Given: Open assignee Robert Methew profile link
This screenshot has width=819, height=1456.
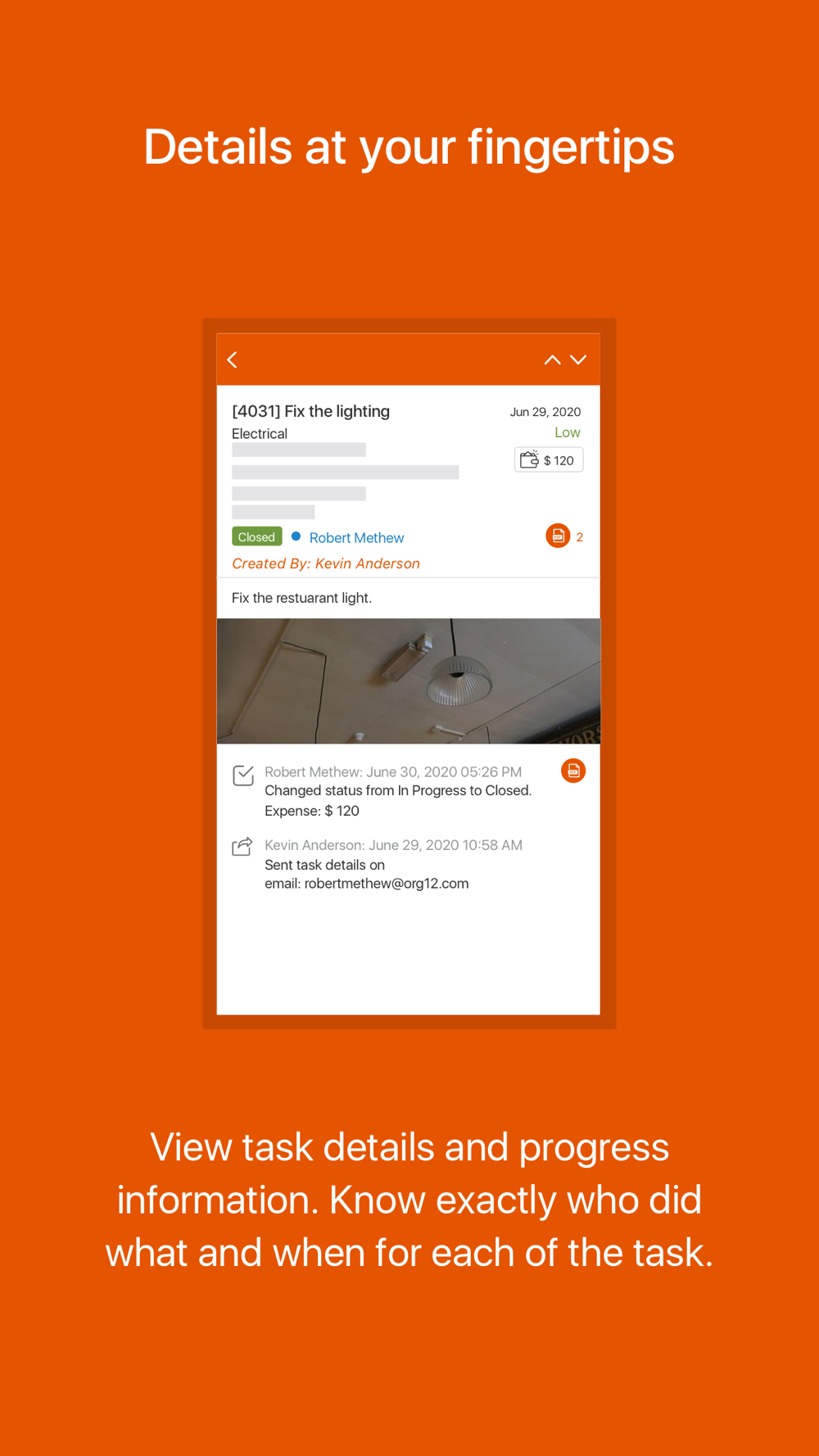Looking at the screenshot, I should coord(356,538).
